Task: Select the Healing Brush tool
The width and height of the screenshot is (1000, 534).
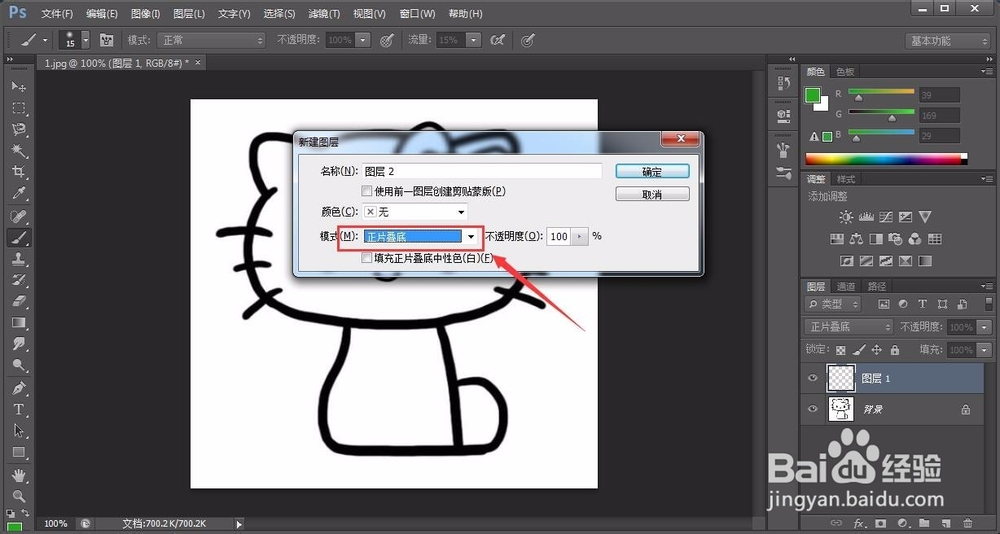Action: pos(18,216)
